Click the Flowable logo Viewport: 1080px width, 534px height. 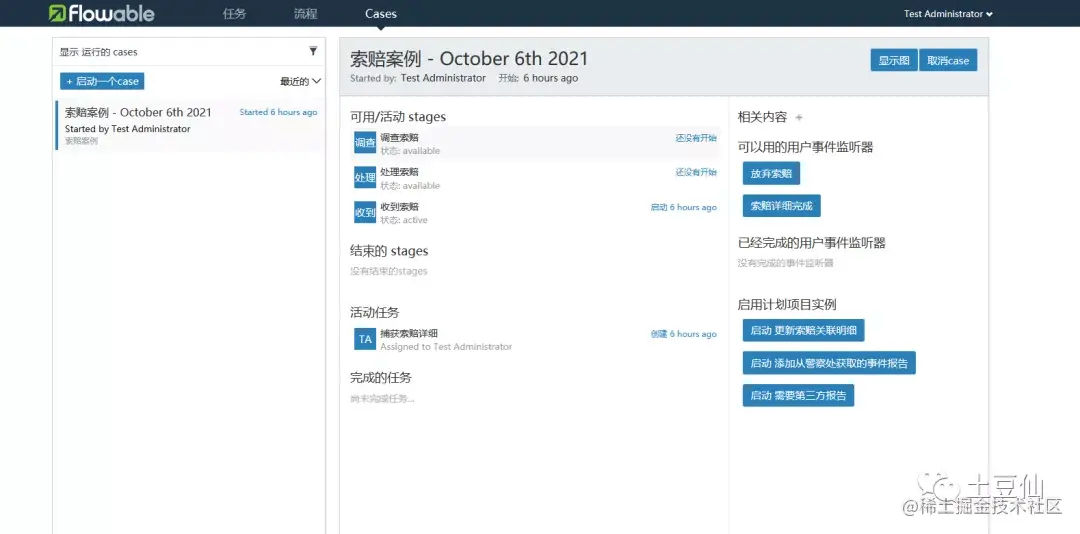tap(102, 13)
